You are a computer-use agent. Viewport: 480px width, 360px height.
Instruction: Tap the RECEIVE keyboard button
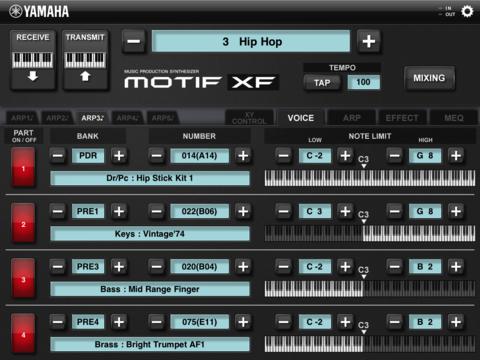(33, 60)
